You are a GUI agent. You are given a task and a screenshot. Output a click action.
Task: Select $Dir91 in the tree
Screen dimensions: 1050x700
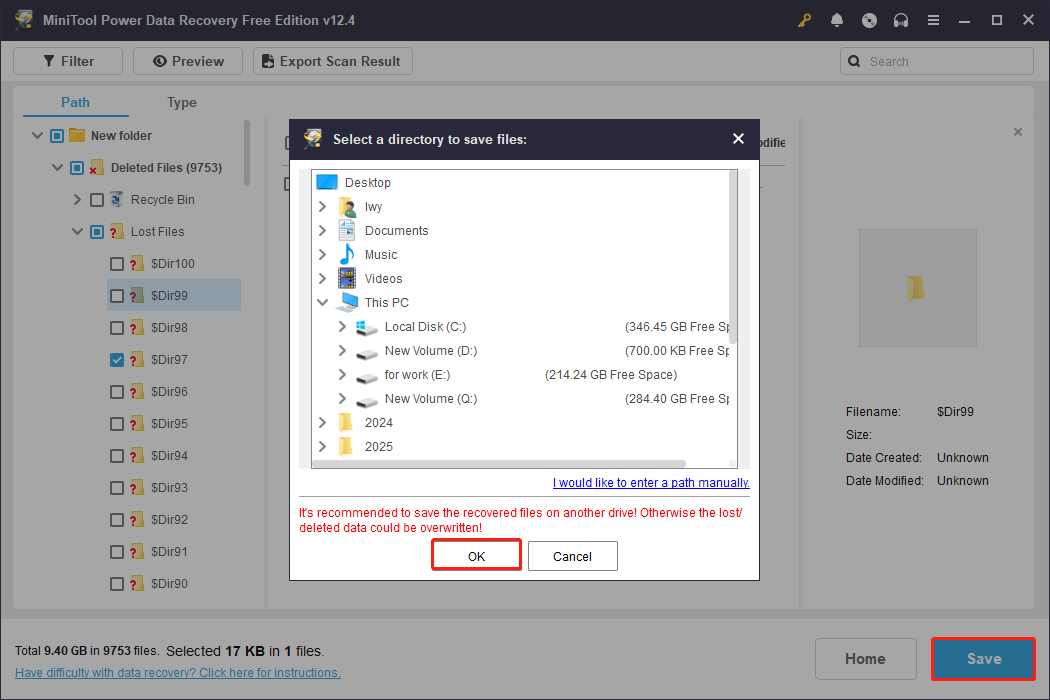point(169,552)
